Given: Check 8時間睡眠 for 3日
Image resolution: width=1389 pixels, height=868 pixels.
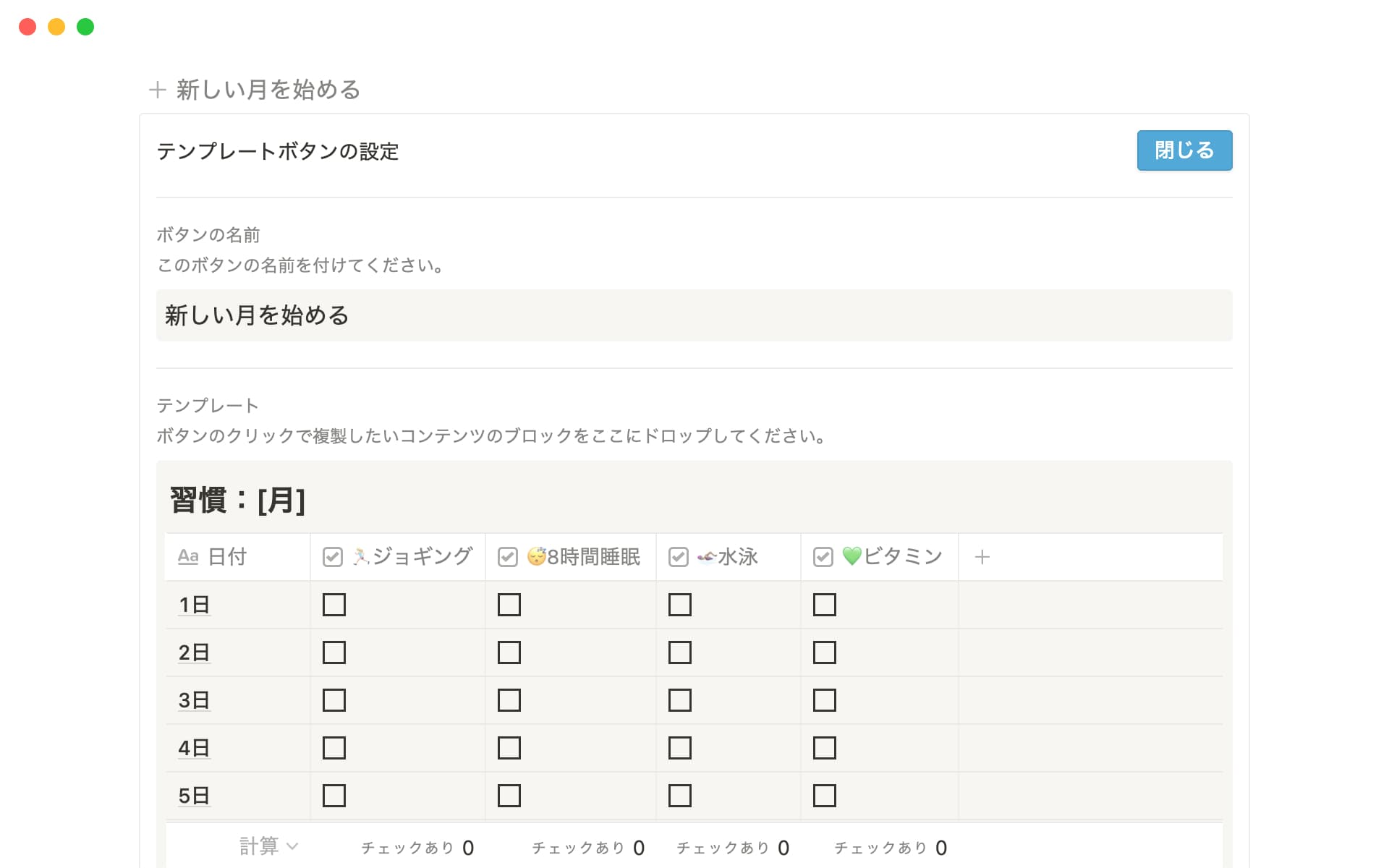Looking at the screenshot, I should [x=509, y=700].
